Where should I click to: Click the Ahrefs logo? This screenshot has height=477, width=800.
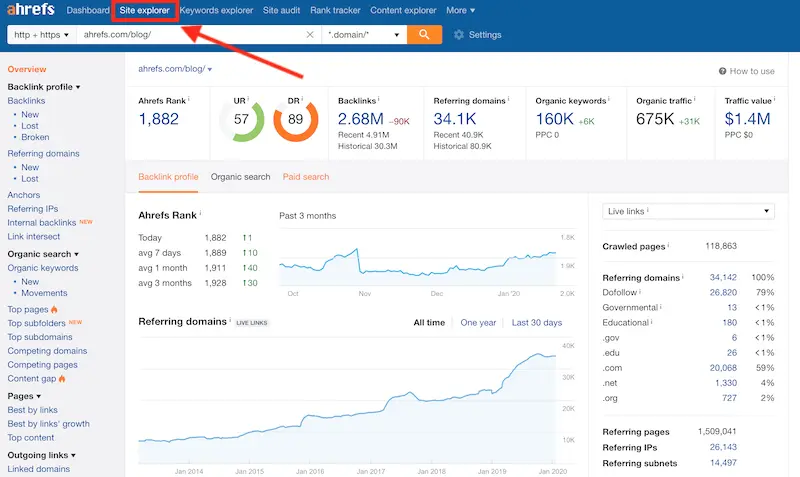[30, 11]
